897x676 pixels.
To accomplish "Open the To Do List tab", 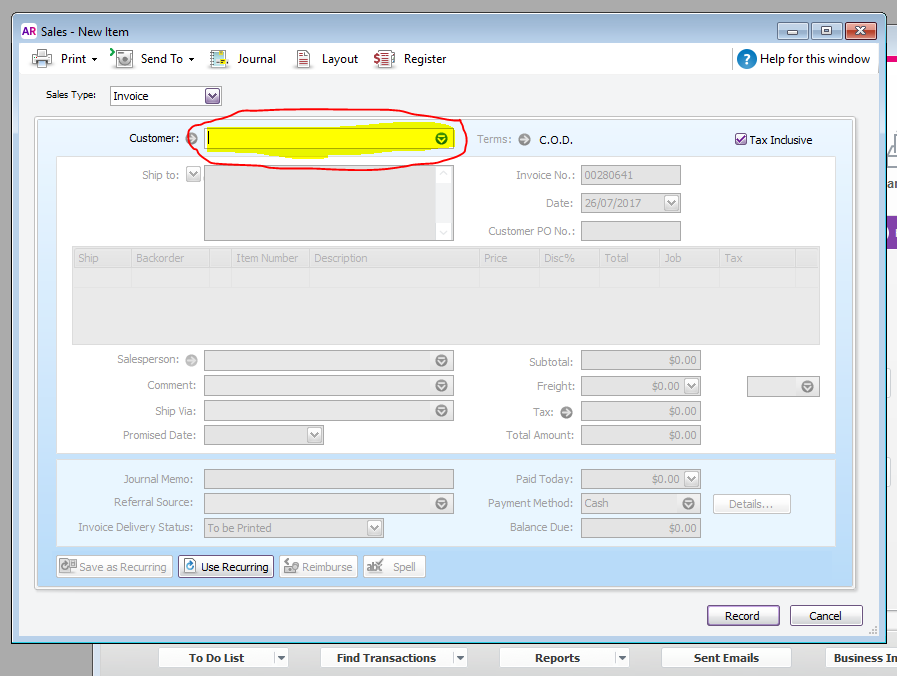I will pyautogui.click(x=216, y=658).
